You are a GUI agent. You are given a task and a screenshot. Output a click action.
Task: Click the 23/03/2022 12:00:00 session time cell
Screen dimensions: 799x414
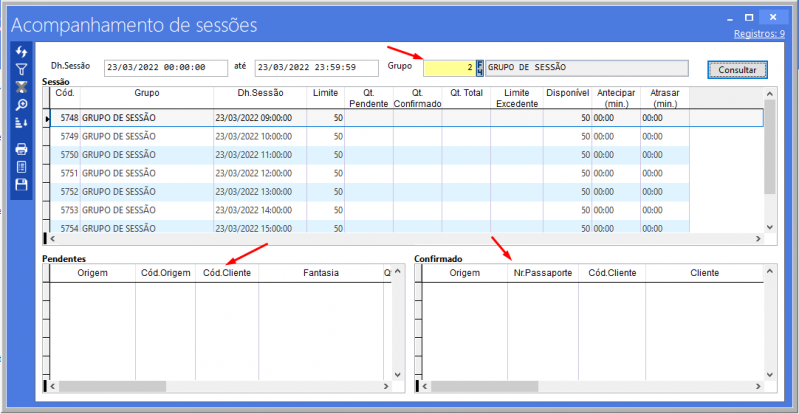(x=260, y=173)
